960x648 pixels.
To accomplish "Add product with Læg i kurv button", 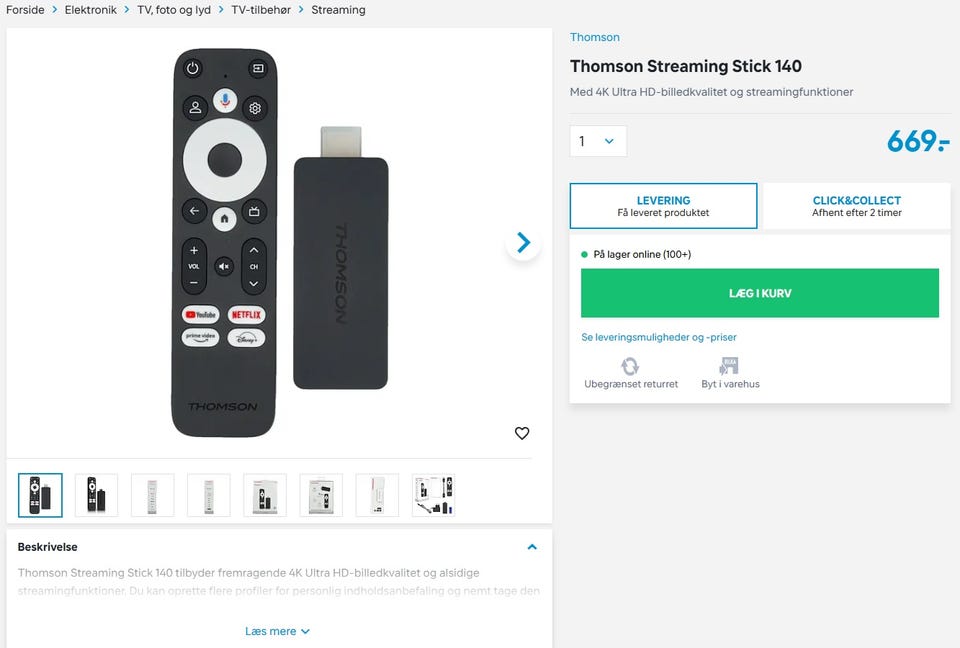I will [759, 293].
